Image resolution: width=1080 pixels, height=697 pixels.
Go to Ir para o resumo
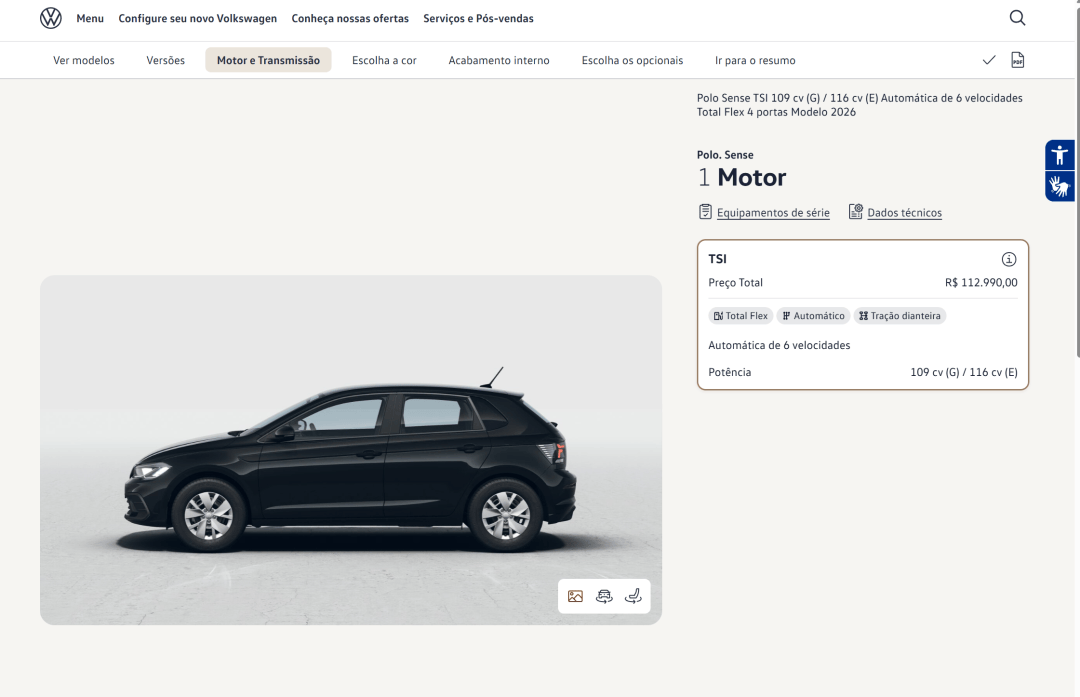(755, 60)
